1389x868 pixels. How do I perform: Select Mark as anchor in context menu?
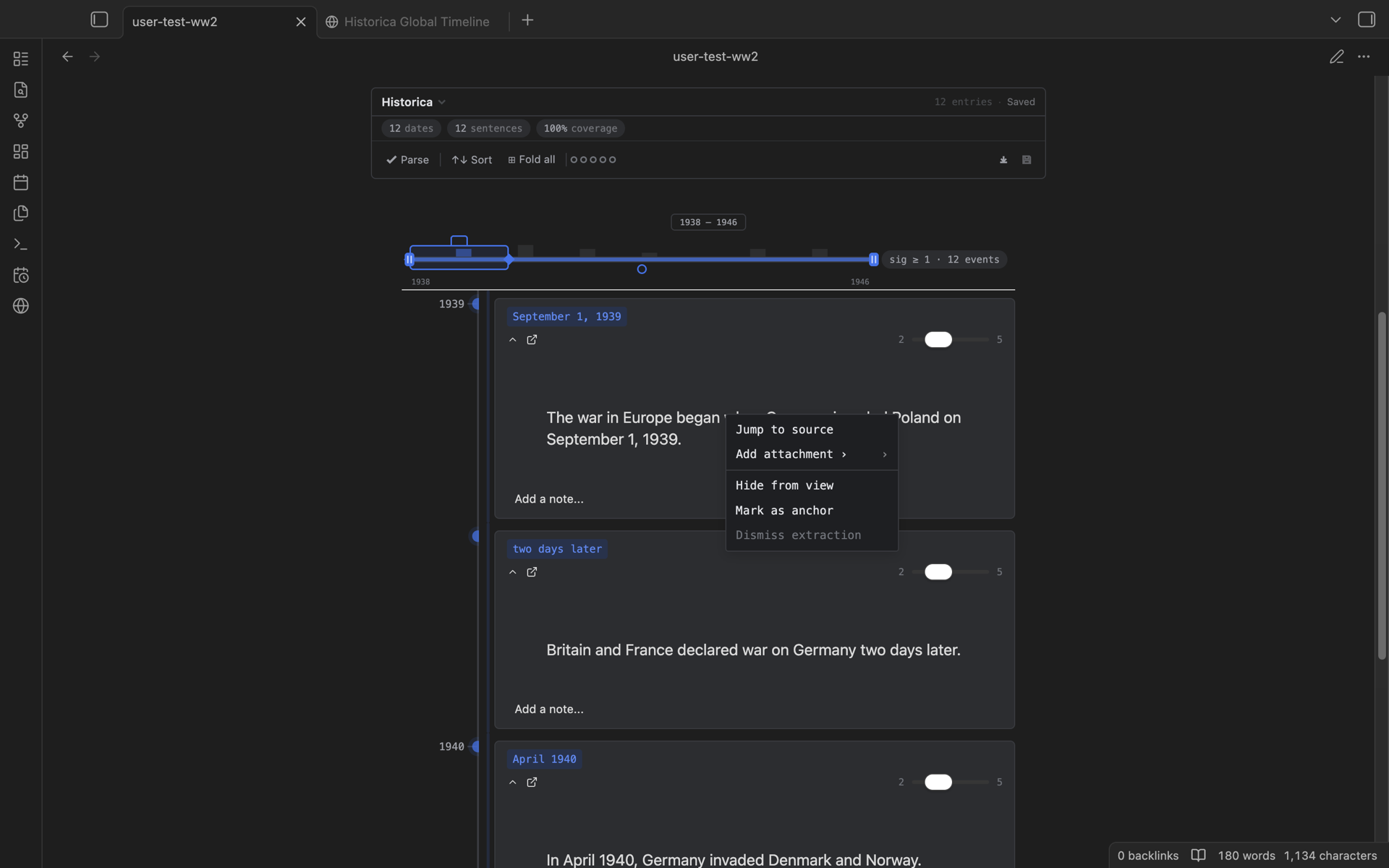(x=812, y=511)
